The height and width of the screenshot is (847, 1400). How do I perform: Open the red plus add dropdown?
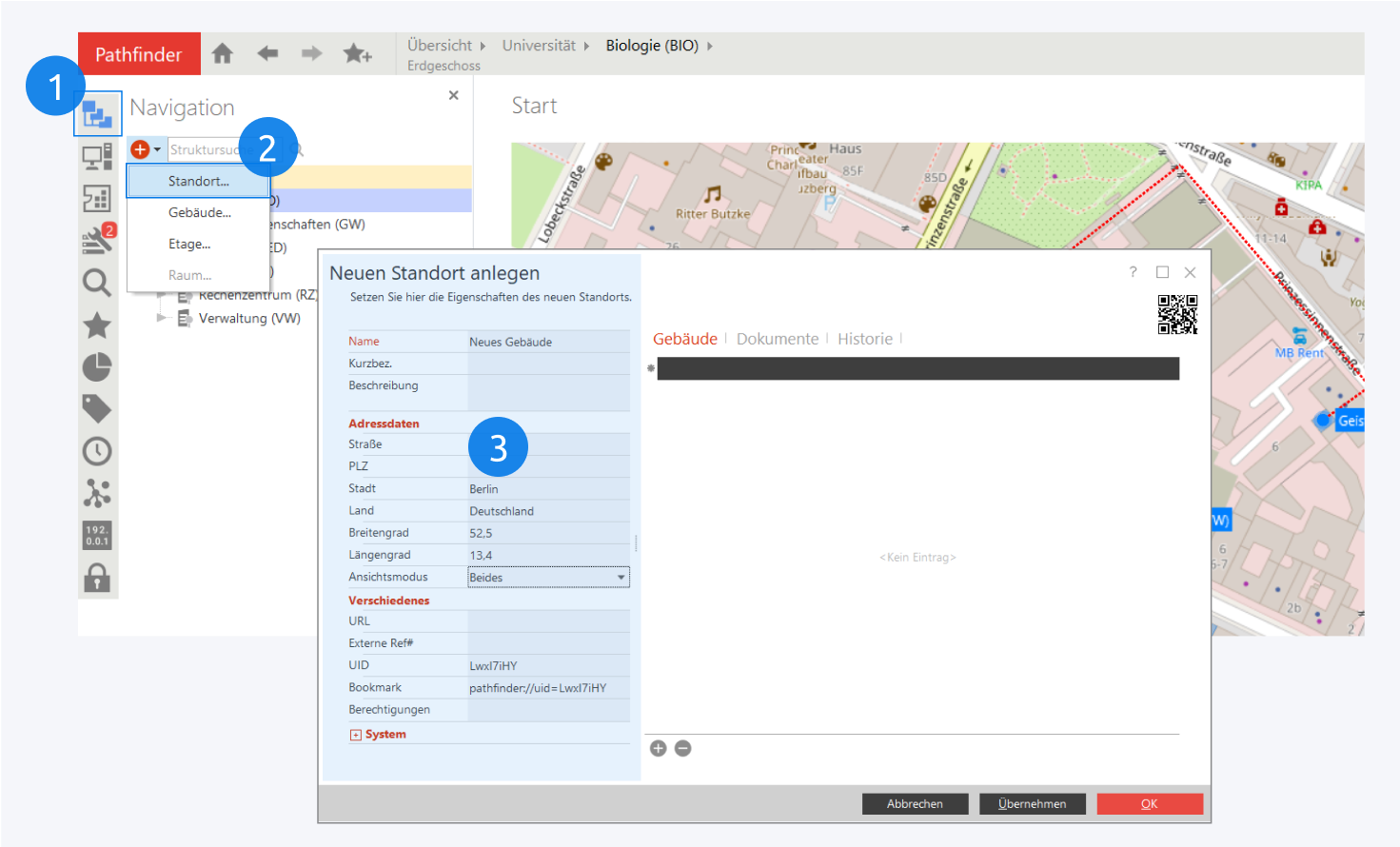(146, 149)
